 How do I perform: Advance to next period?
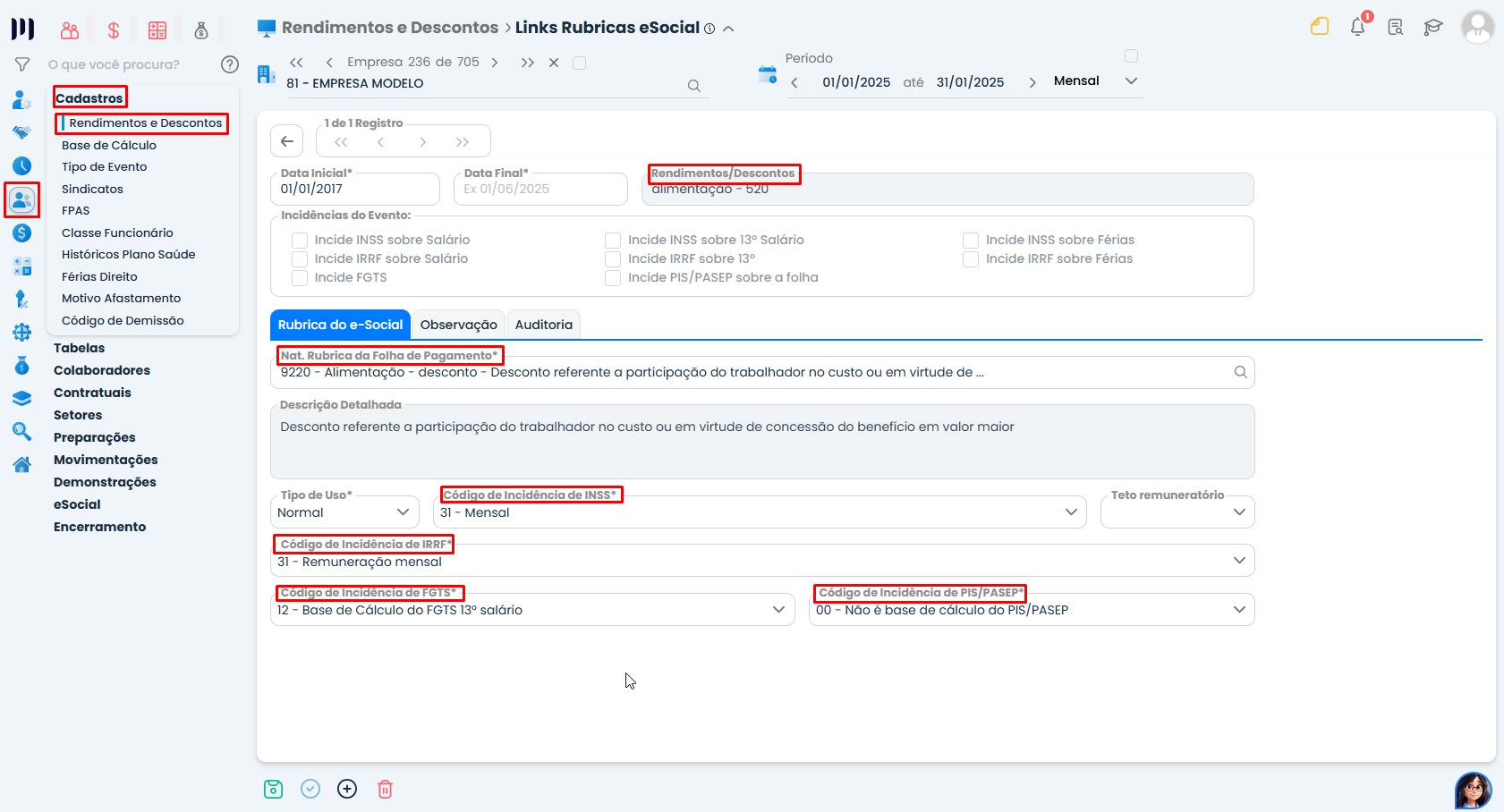[1032, 82]
